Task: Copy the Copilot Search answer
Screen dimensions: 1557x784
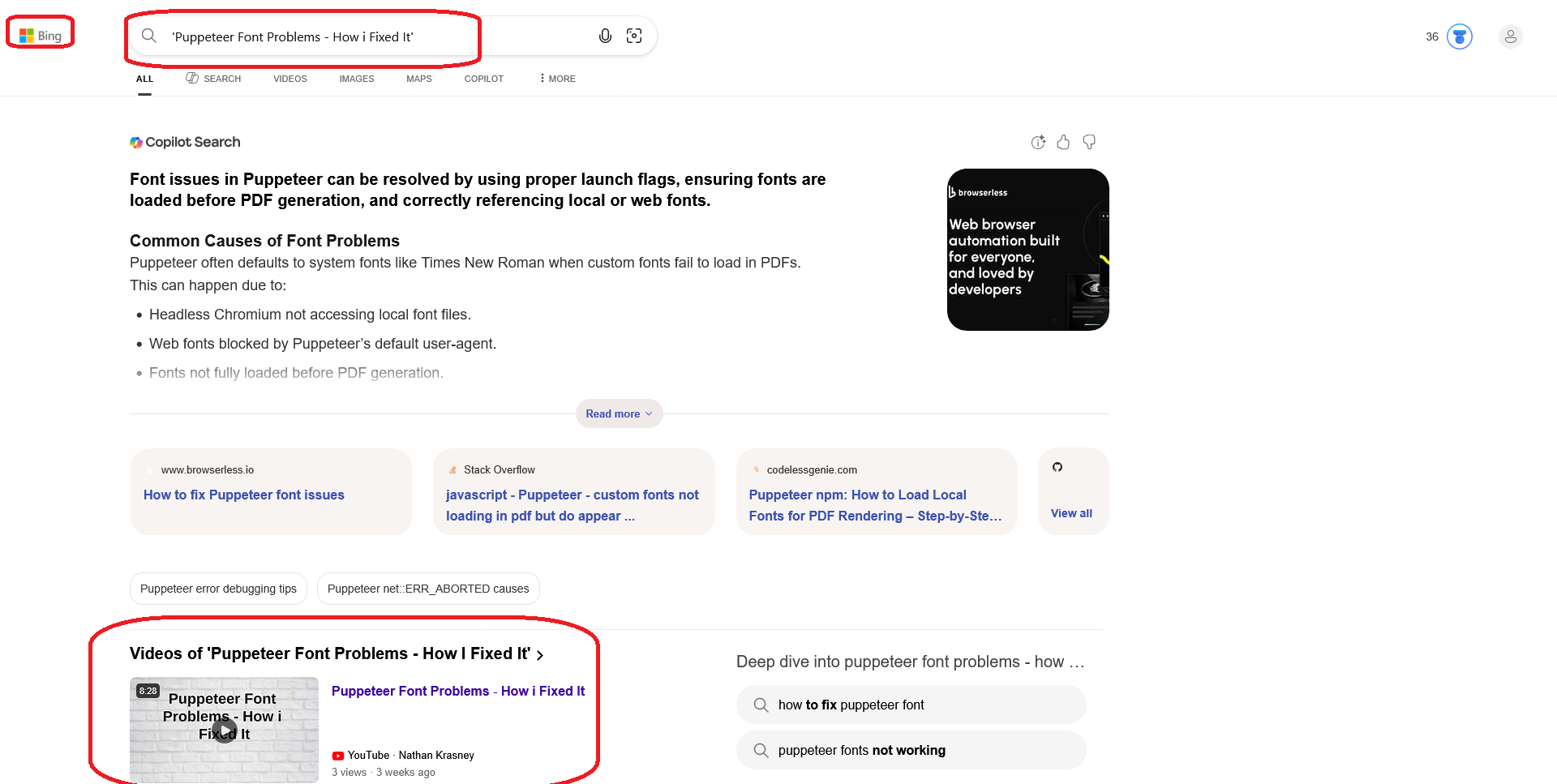Action: click(x=1038, y=142)
